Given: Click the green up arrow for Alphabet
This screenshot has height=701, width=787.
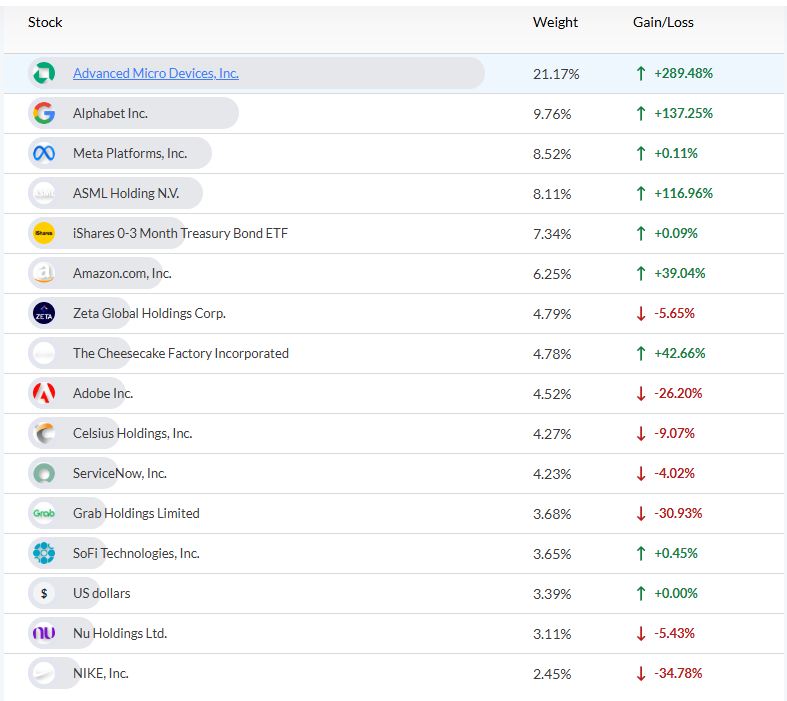Looking at the screenshot, I should click(x=640, y=113).
